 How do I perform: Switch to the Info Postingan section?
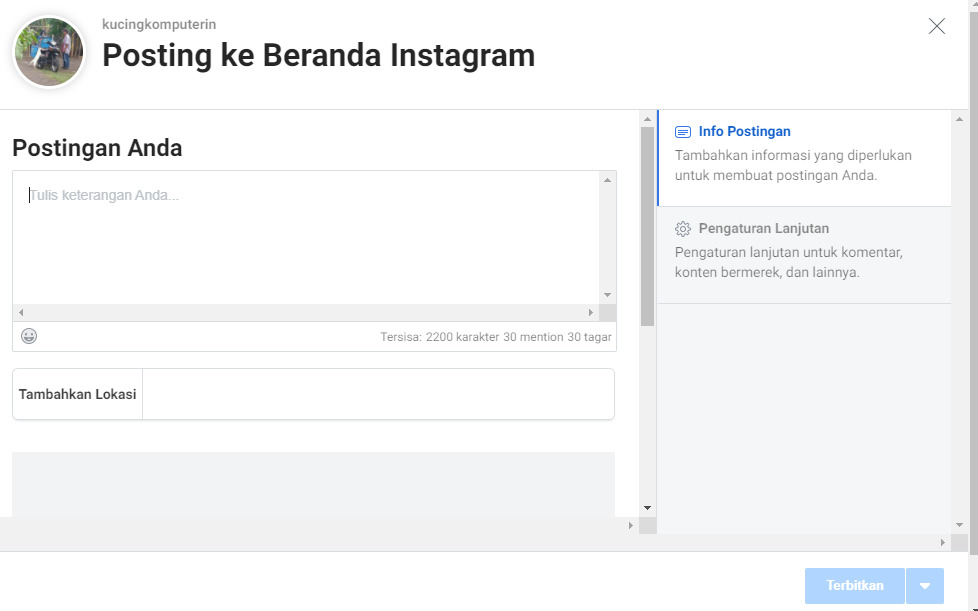tap(744, 131)
